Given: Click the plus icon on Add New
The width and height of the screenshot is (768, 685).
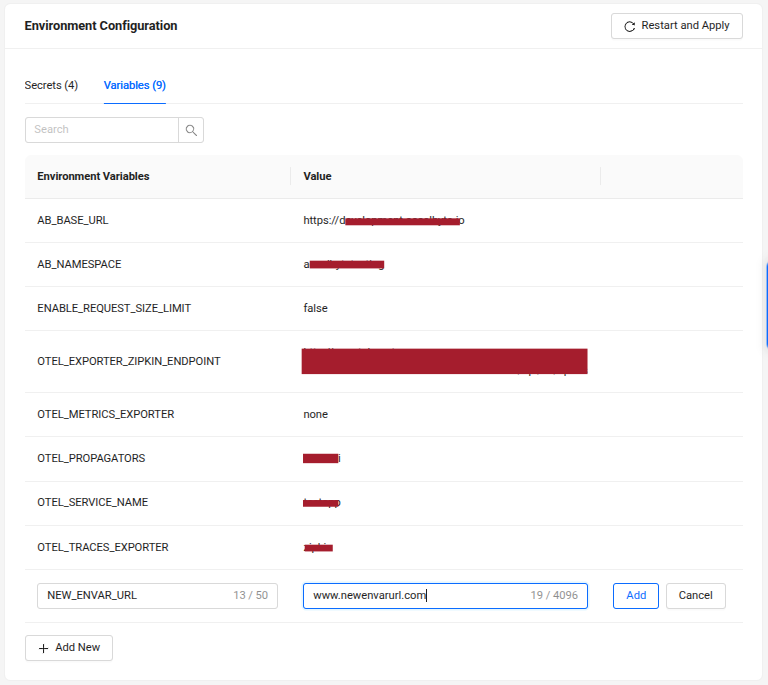Looking at the screenshot, I should click(x=43, y=648).
